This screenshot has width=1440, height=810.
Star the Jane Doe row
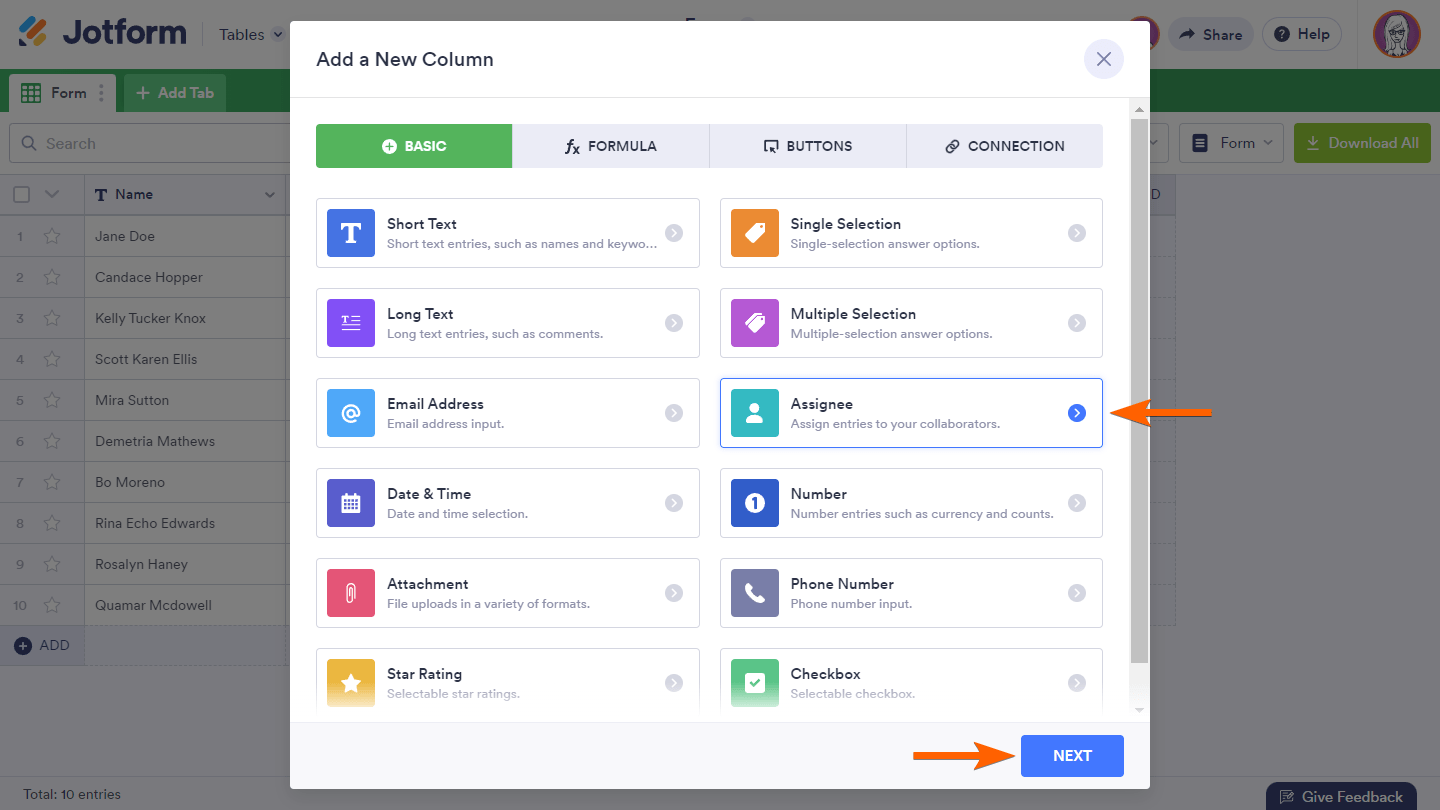52,237
